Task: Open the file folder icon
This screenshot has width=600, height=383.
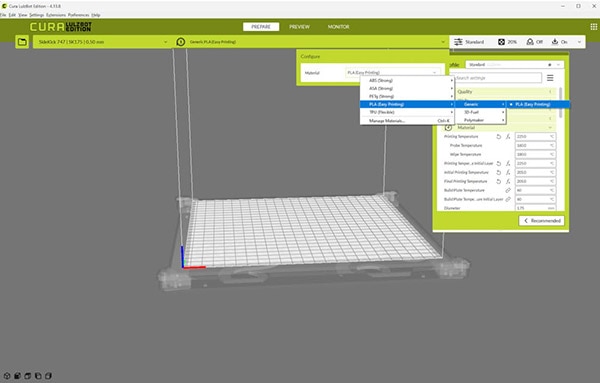Action: coord(22,42)
